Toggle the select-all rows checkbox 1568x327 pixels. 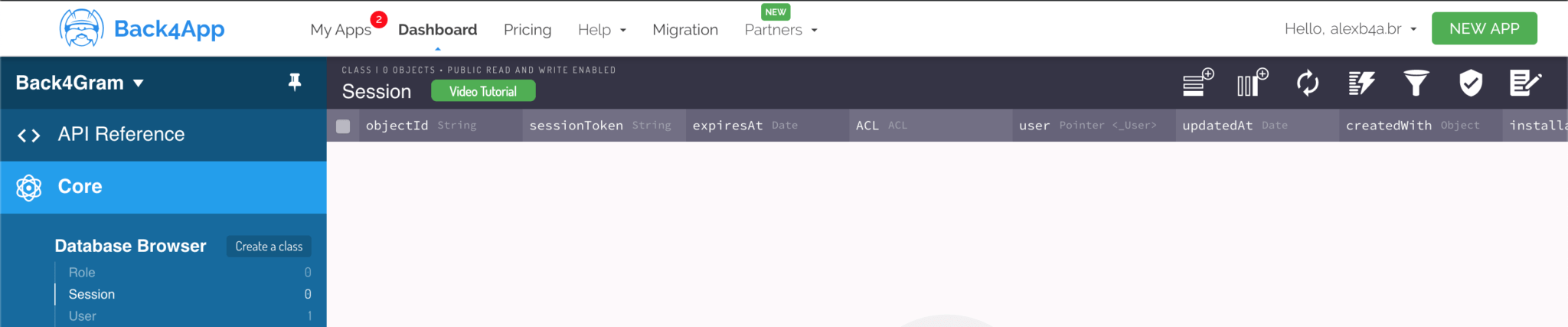point(343,126)
